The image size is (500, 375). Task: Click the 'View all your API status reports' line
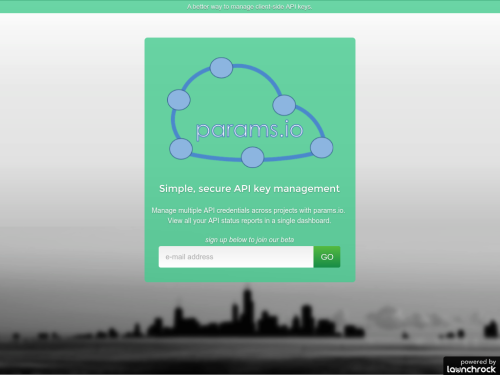(249, 221)
